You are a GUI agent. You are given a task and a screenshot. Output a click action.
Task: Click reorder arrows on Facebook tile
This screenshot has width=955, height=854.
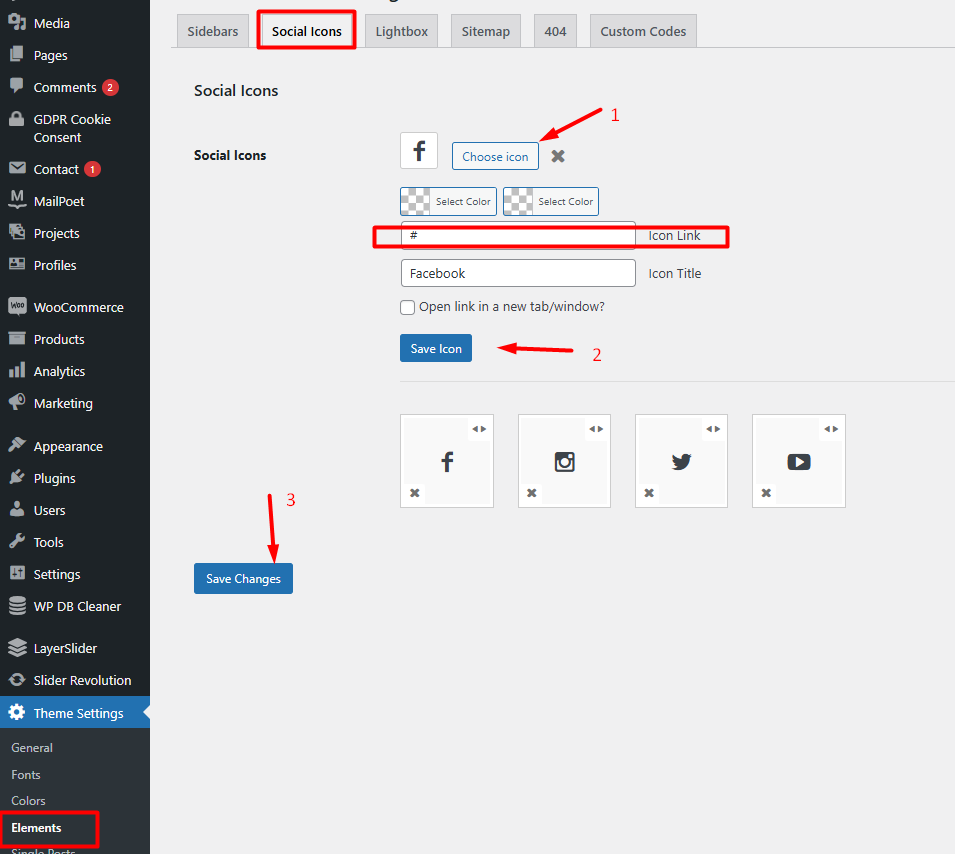pyautogui.click(x=479, y=429)
